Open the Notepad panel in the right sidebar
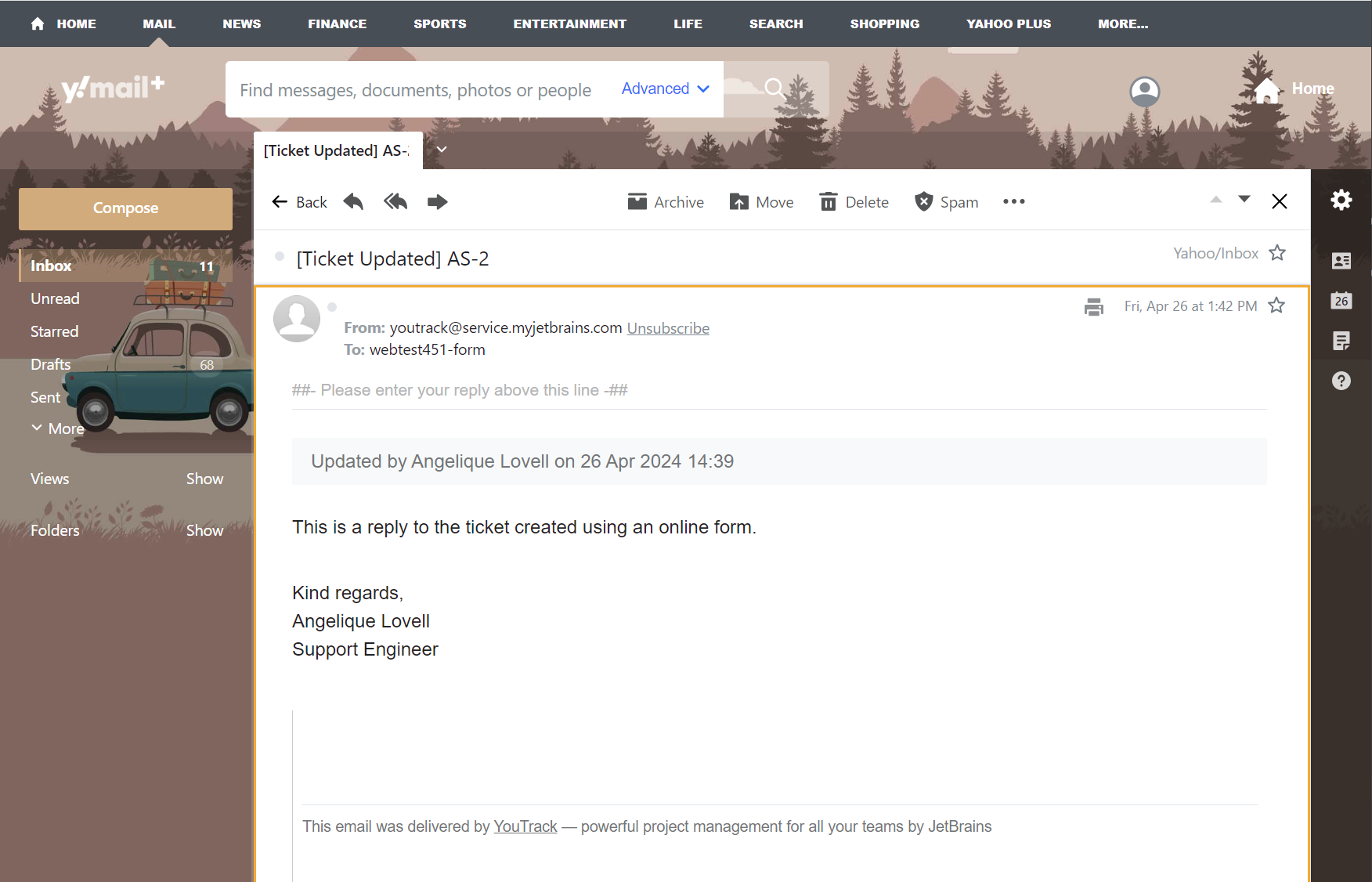The image size is (1372, 882). click(x=1341, y=341)
